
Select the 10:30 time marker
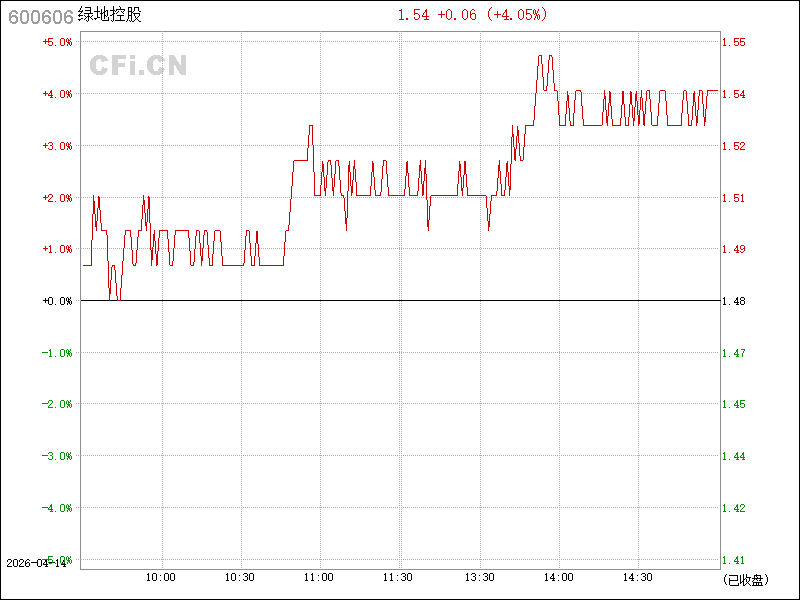pyautogui.click(x=240, y=577)
